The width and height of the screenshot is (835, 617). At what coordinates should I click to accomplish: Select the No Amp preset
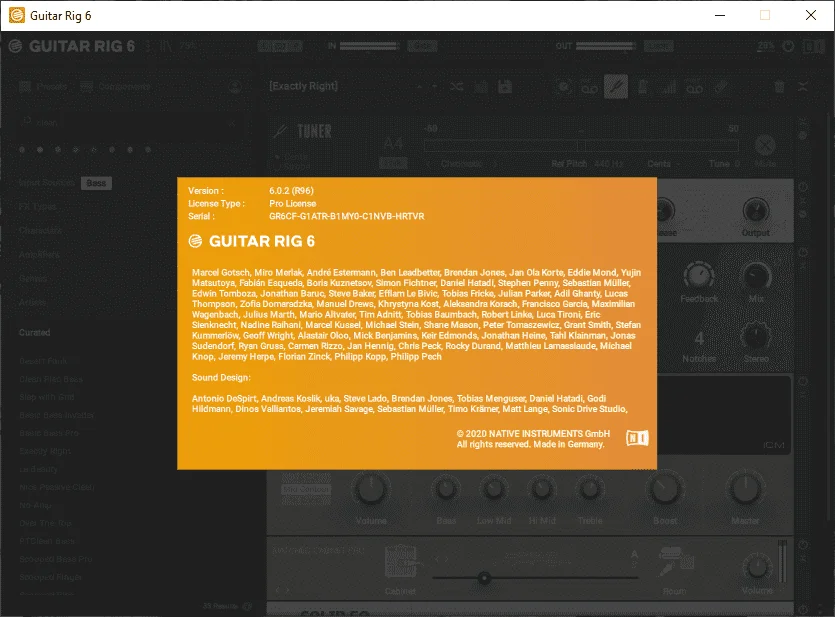coord(35,505)
